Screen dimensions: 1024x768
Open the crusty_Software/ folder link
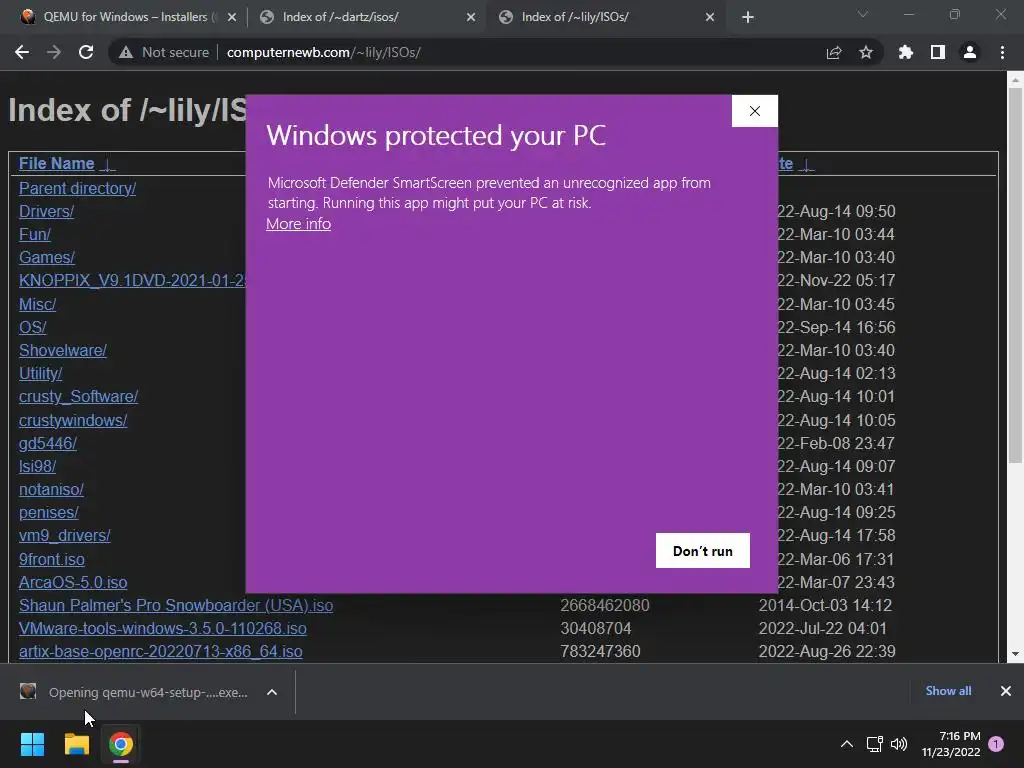78,396
